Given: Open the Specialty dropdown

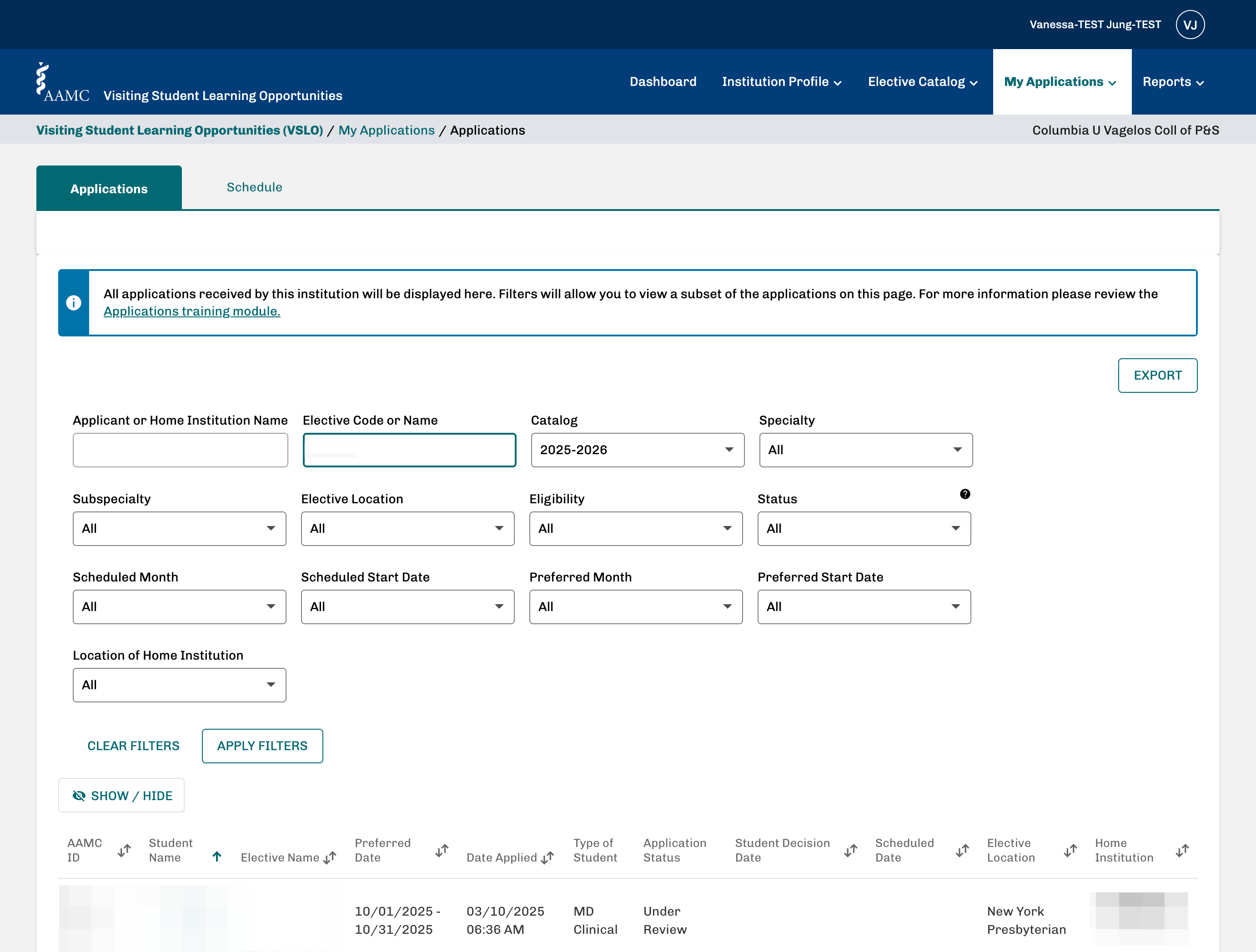Looking at the screenshot, I should tap(866, 450).
